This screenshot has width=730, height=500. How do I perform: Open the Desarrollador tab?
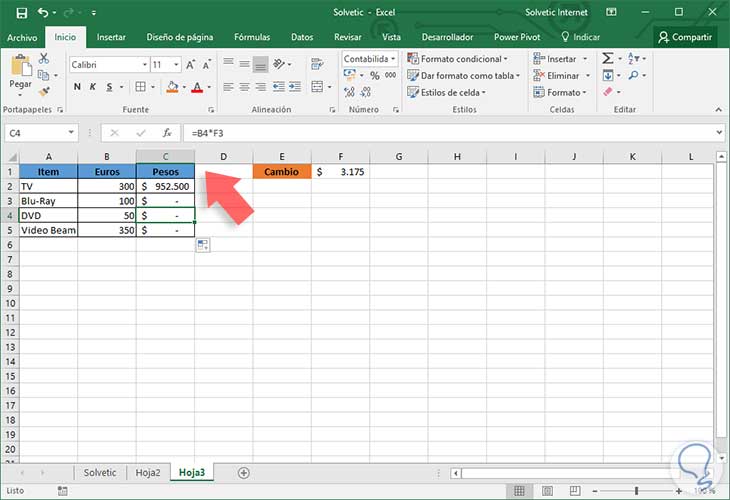coord(447,37)
